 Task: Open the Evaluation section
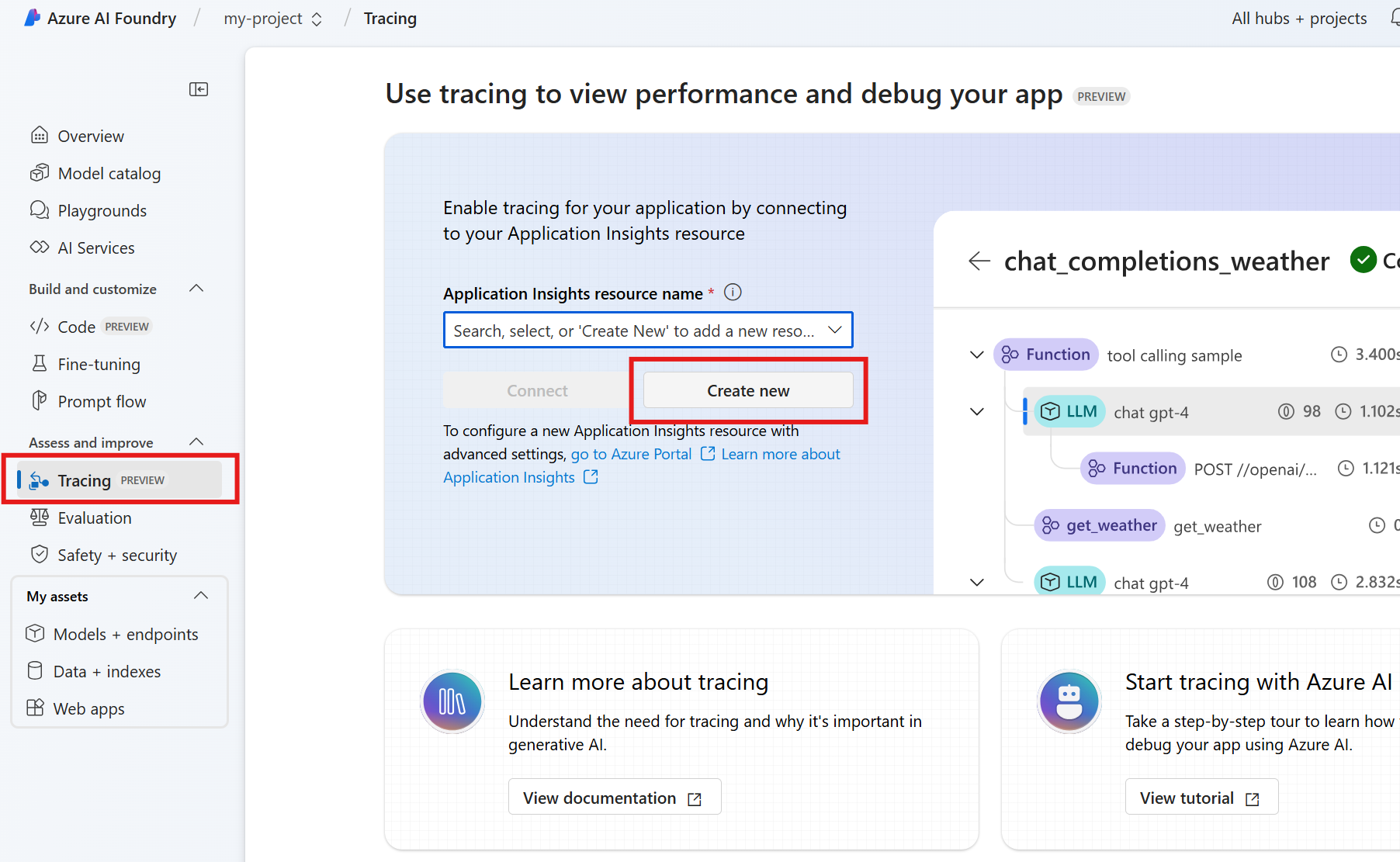pyautogui.click(x=95, y=517)
